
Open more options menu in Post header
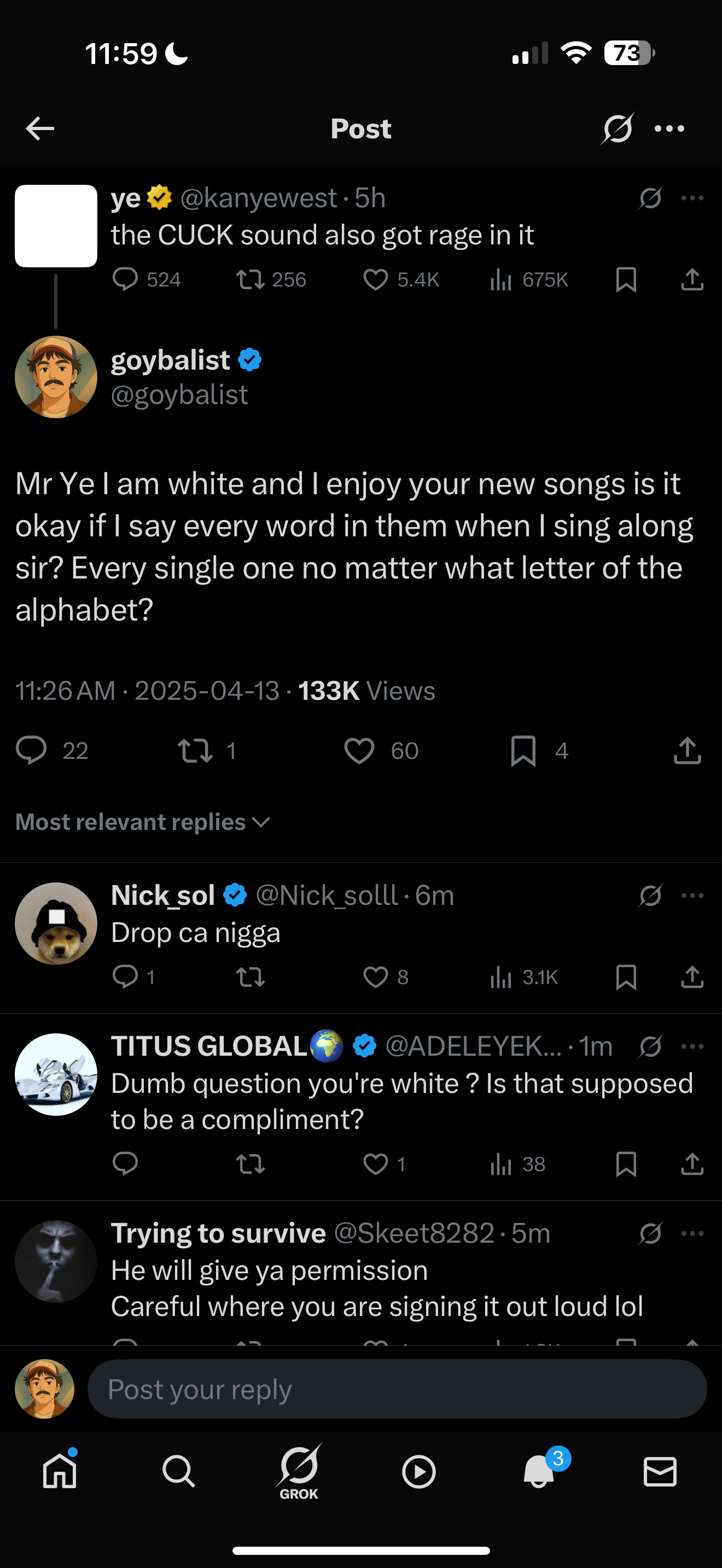[x=669, y=128]
